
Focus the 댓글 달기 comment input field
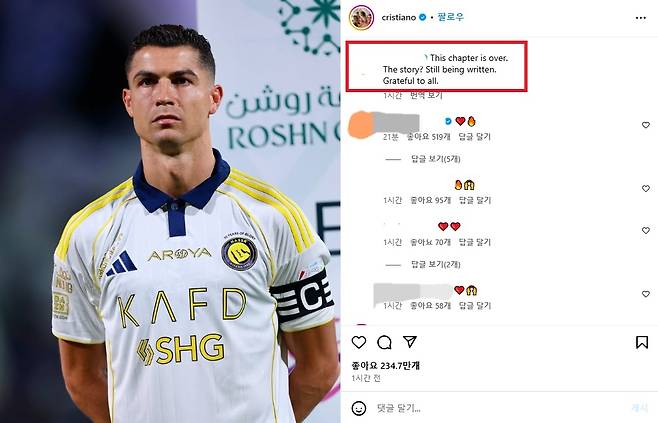pos(499,408)
